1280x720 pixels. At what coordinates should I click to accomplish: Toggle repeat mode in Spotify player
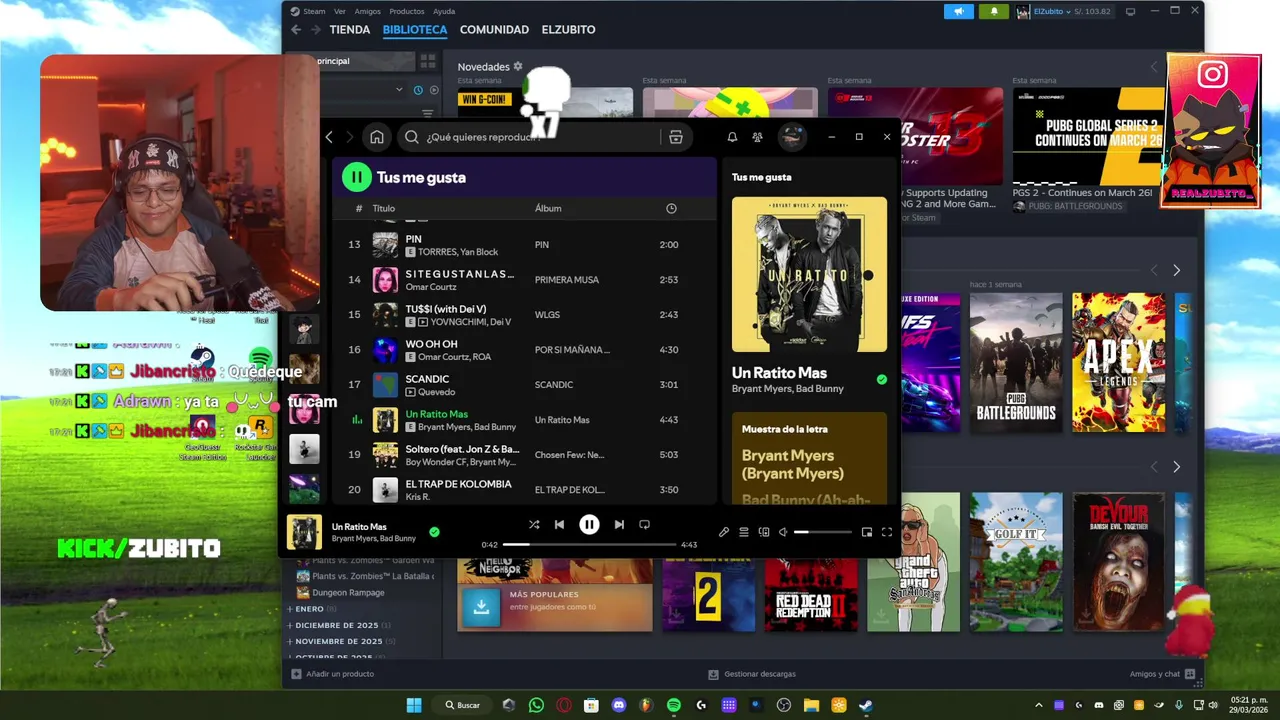click(x=645, y=525)
